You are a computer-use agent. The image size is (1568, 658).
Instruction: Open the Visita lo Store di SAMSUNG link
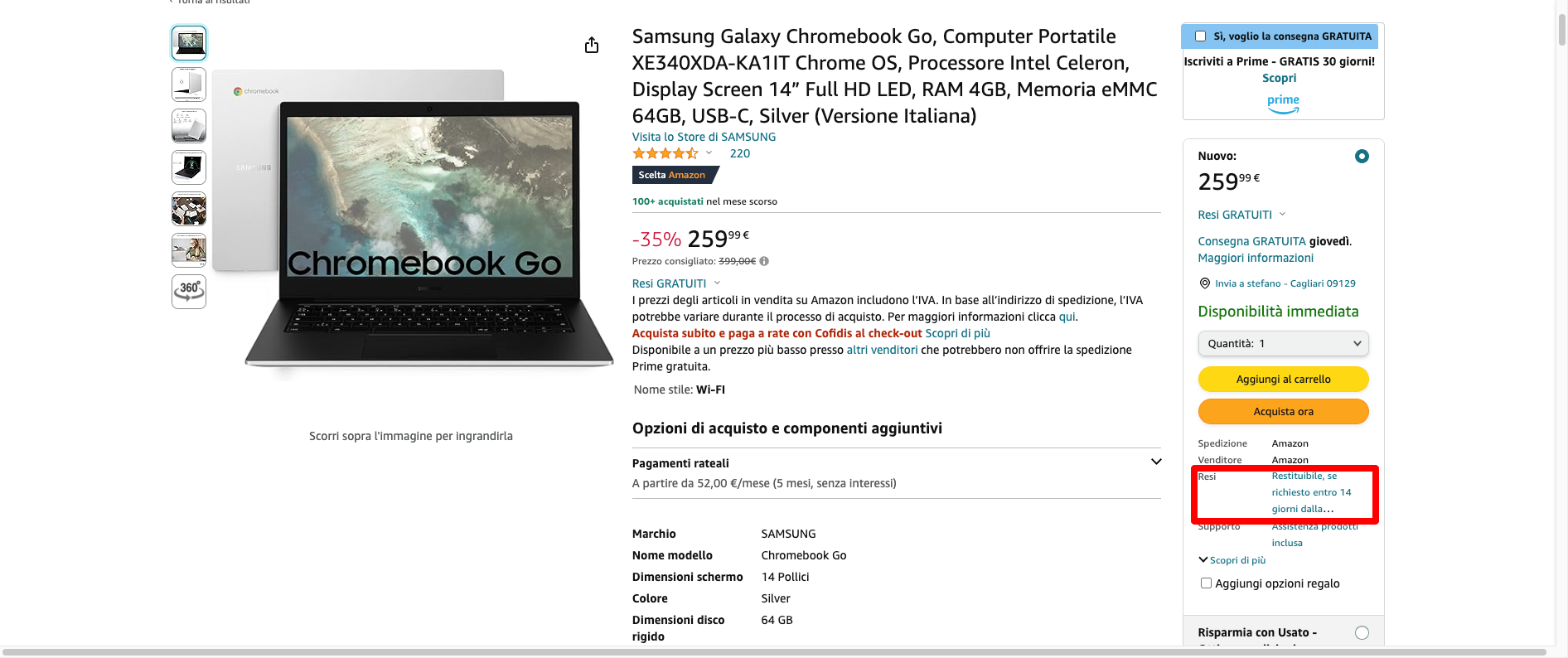point(704,137)
